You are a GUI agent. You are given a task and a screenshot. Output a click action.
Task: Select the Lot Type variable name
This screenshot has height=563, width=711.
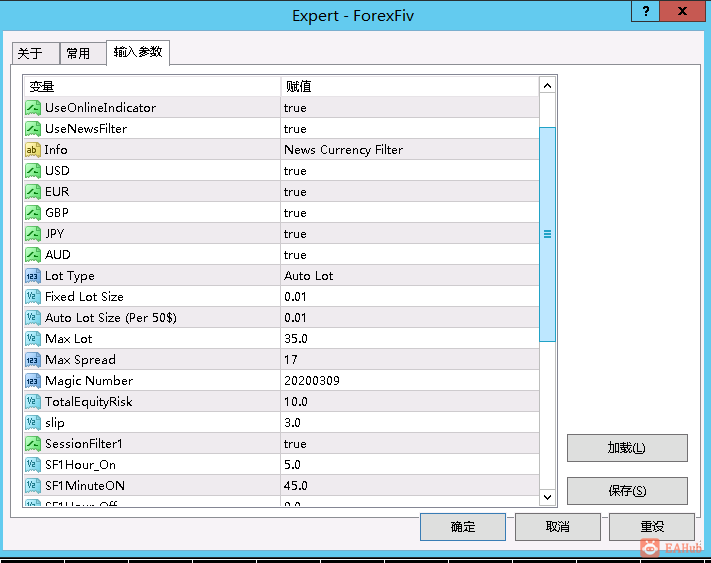click(x=70, y=276)
